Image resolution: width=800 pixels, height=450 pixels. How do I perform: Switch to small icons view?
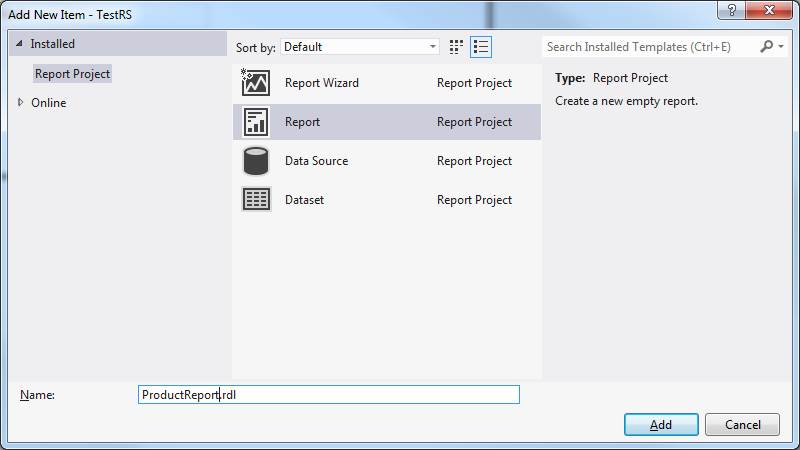click(457, 47)
